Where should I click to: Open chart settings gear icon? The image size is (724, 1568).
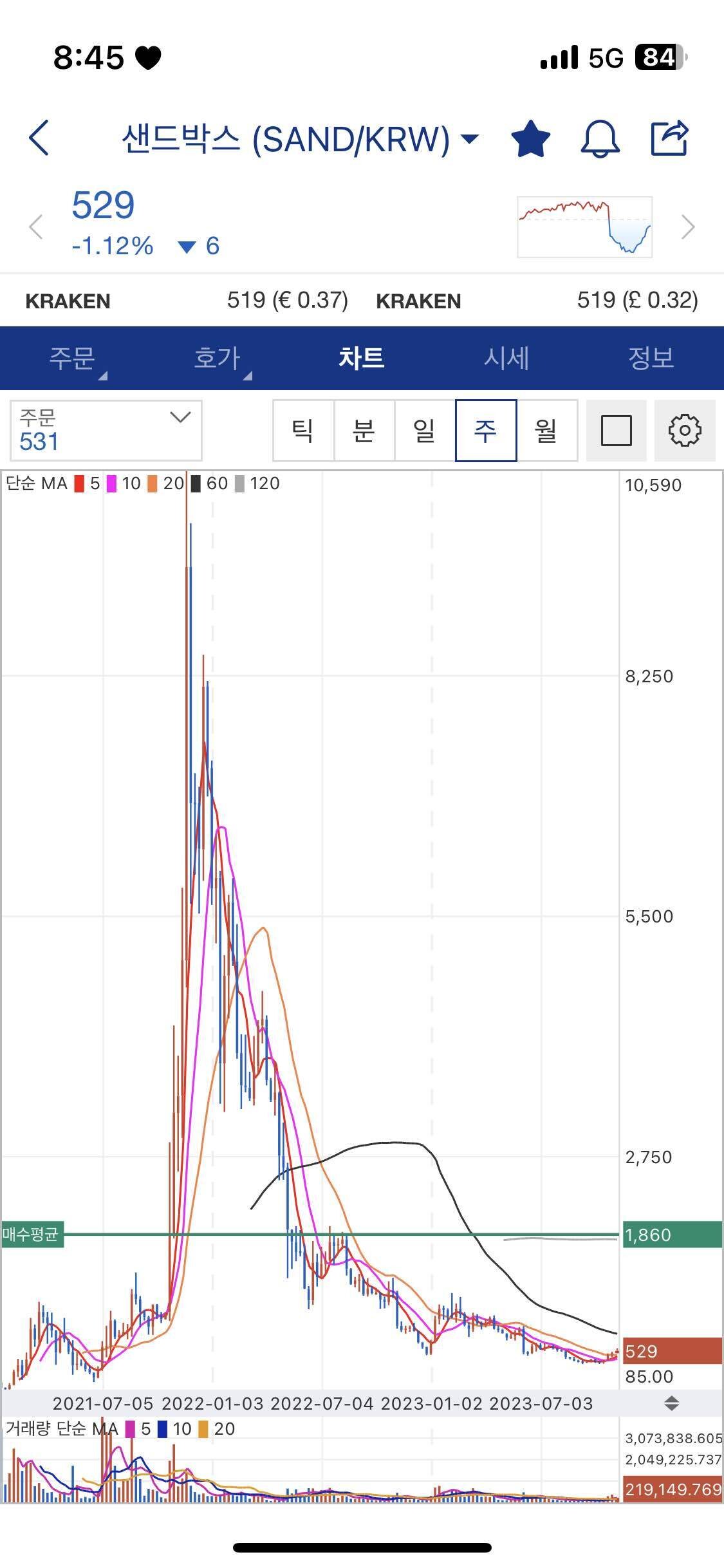[684, 431]
